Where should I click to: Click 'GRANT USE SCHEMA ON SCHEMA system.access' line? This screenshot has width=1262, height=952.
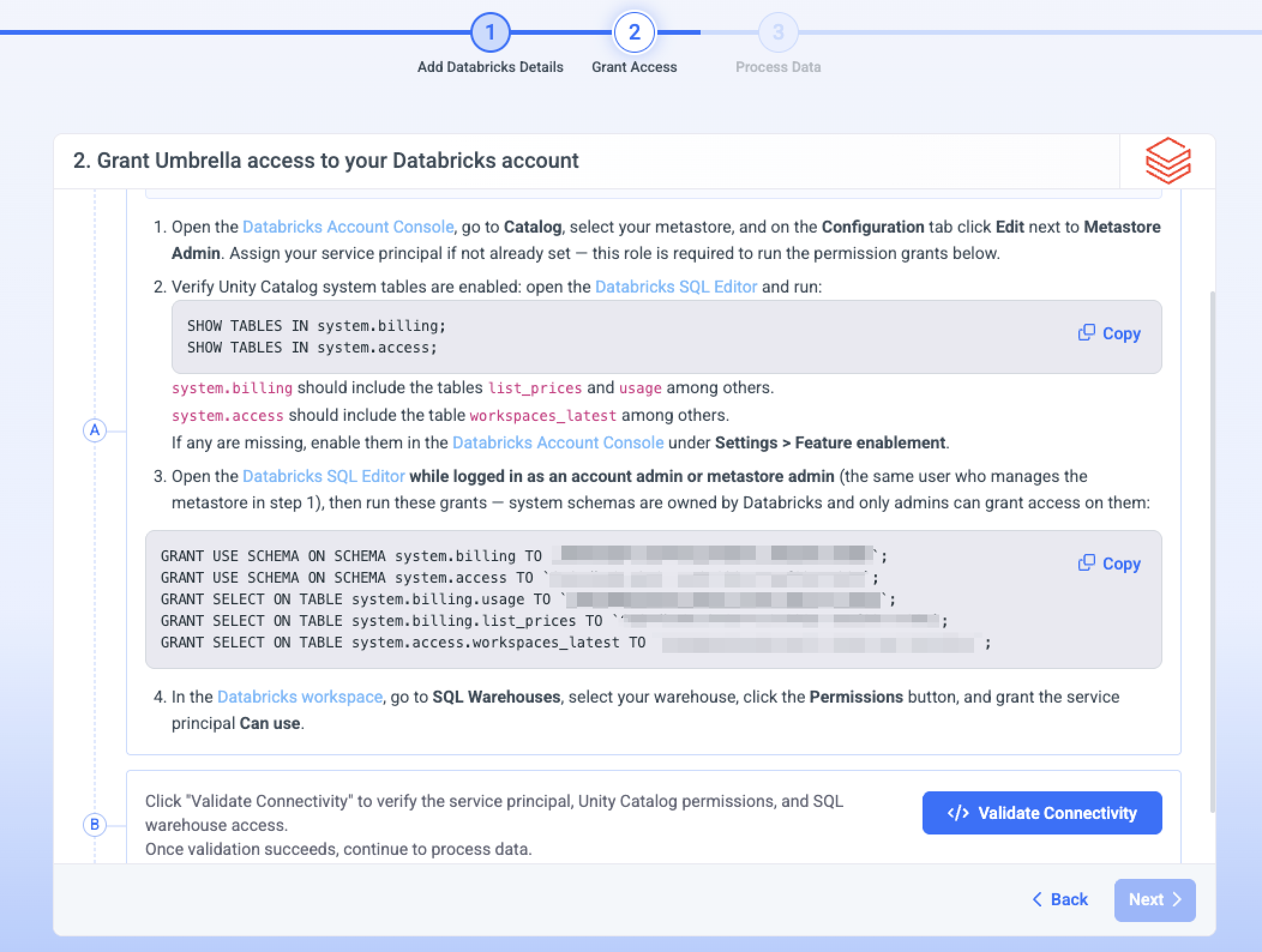(519, 577)
